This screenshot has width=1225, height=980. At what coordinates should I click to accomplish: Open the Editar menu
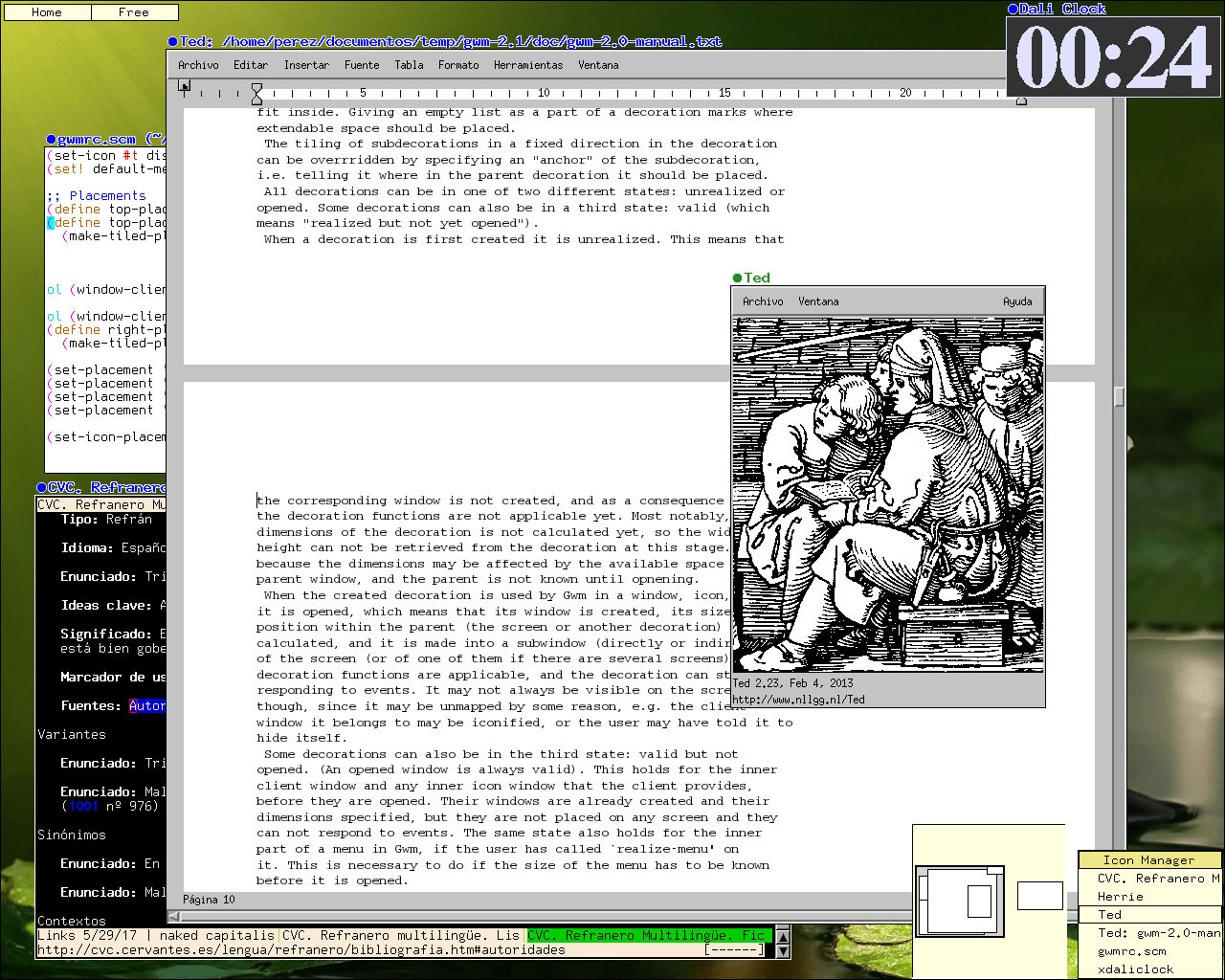251,65
